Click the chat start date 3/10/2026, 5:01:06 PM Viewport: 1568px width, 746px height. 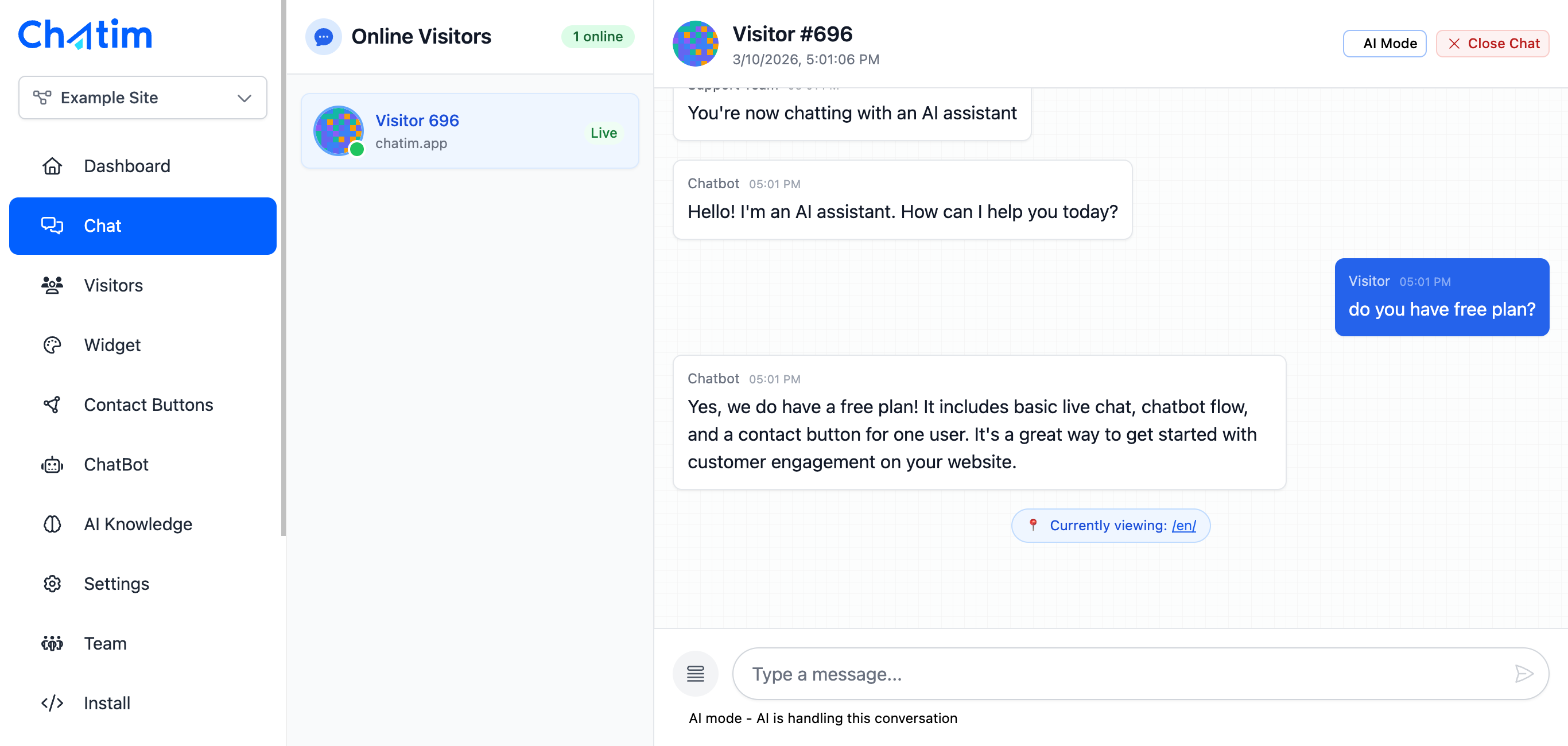(805, 60)
